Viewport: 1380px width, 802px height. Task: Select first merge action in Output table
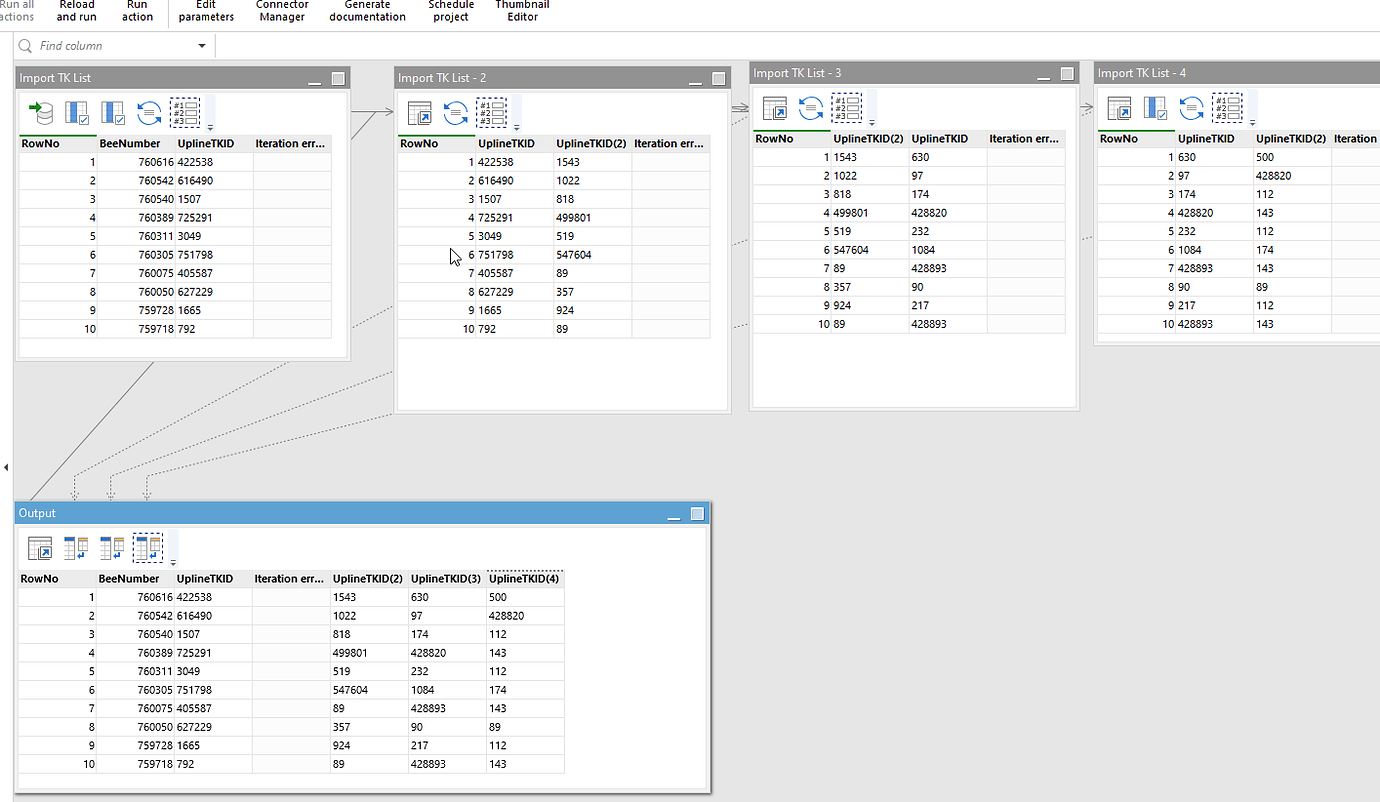[76, 547]
